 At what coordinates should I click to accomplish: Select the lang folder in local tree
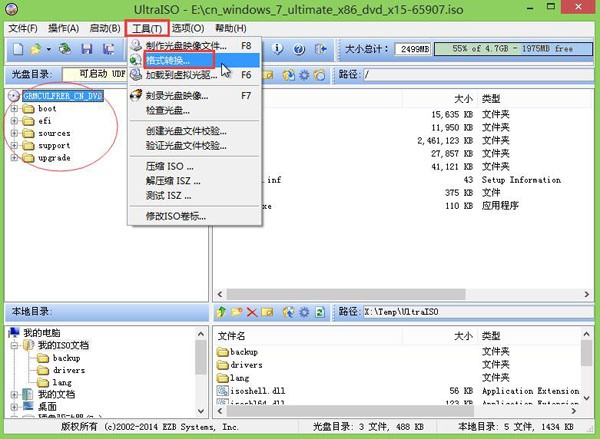[62, 382]
